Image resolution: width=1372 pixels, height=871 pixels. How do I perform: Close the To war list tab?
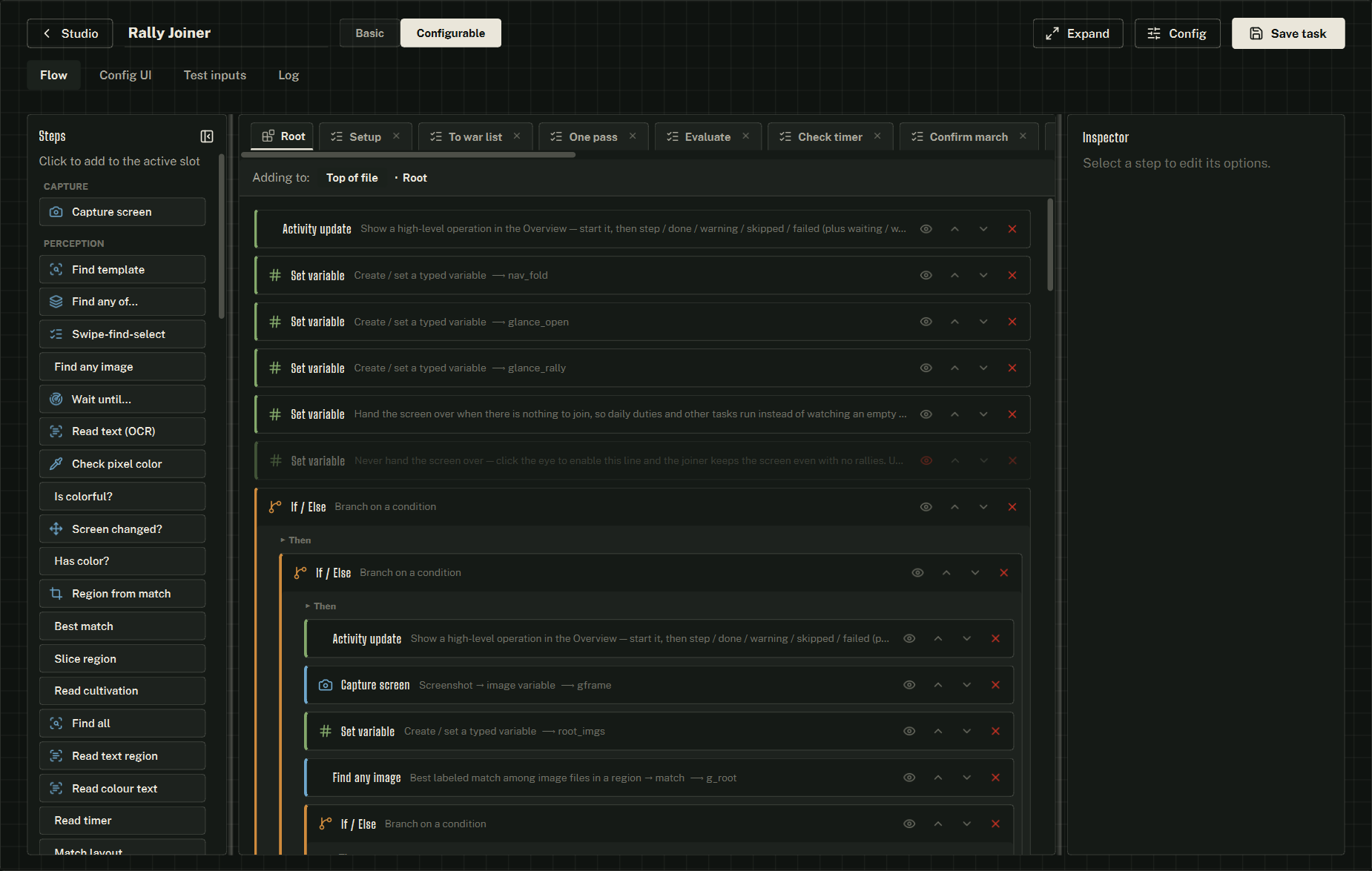(x=517, y=136)
